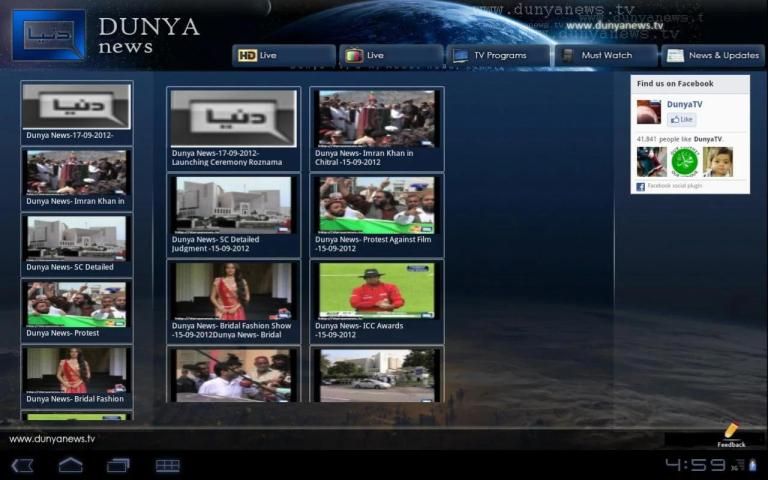The height and width of the screenshot is (480, 768).
Task: Tap the grid menu icon in navigation bar
Action: (167, 465)
